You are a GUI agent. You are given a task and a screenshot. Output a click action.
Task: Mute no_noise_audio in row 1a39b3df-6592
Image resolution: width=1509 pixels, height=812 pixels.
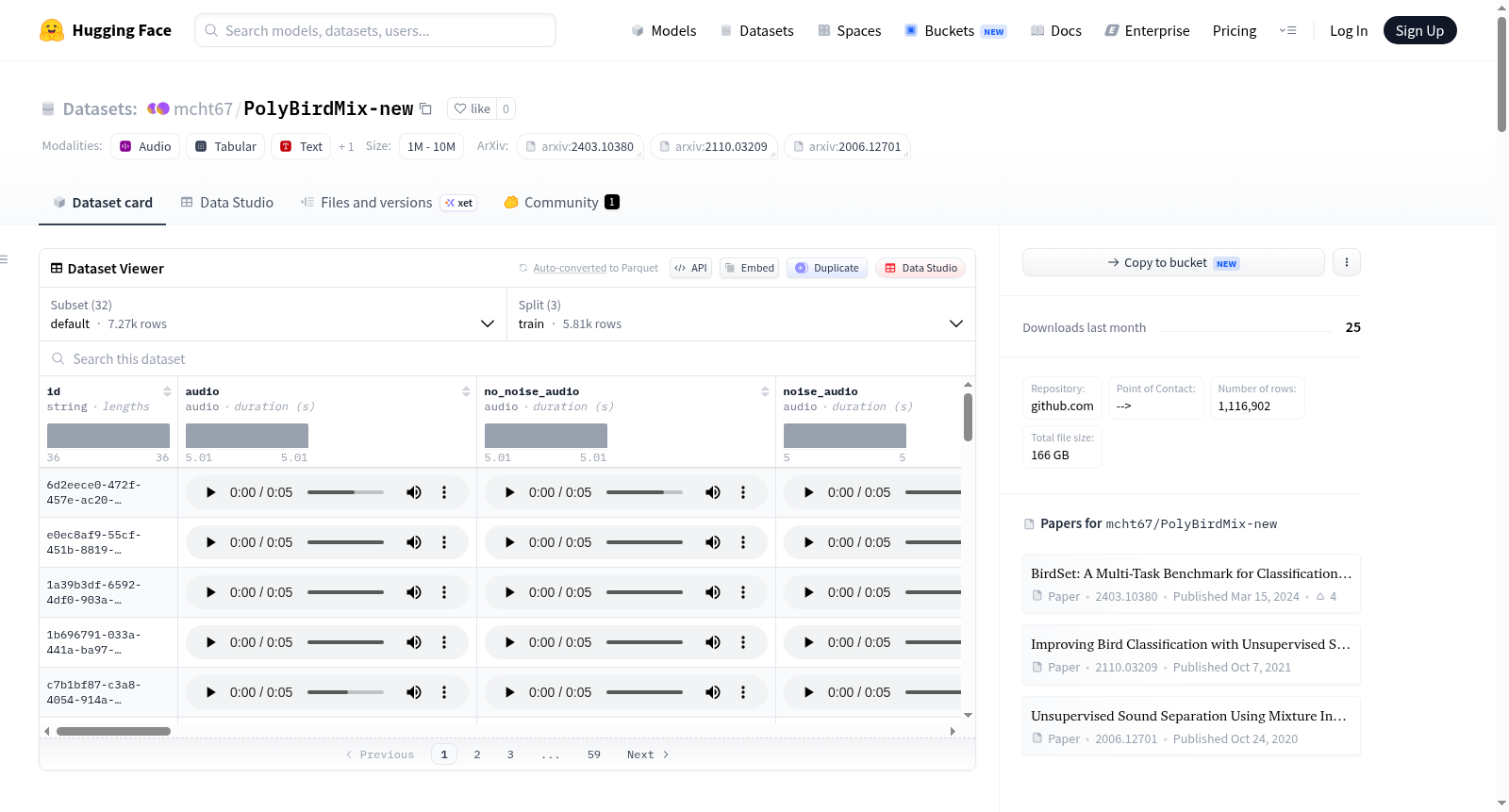pos(713,592)
